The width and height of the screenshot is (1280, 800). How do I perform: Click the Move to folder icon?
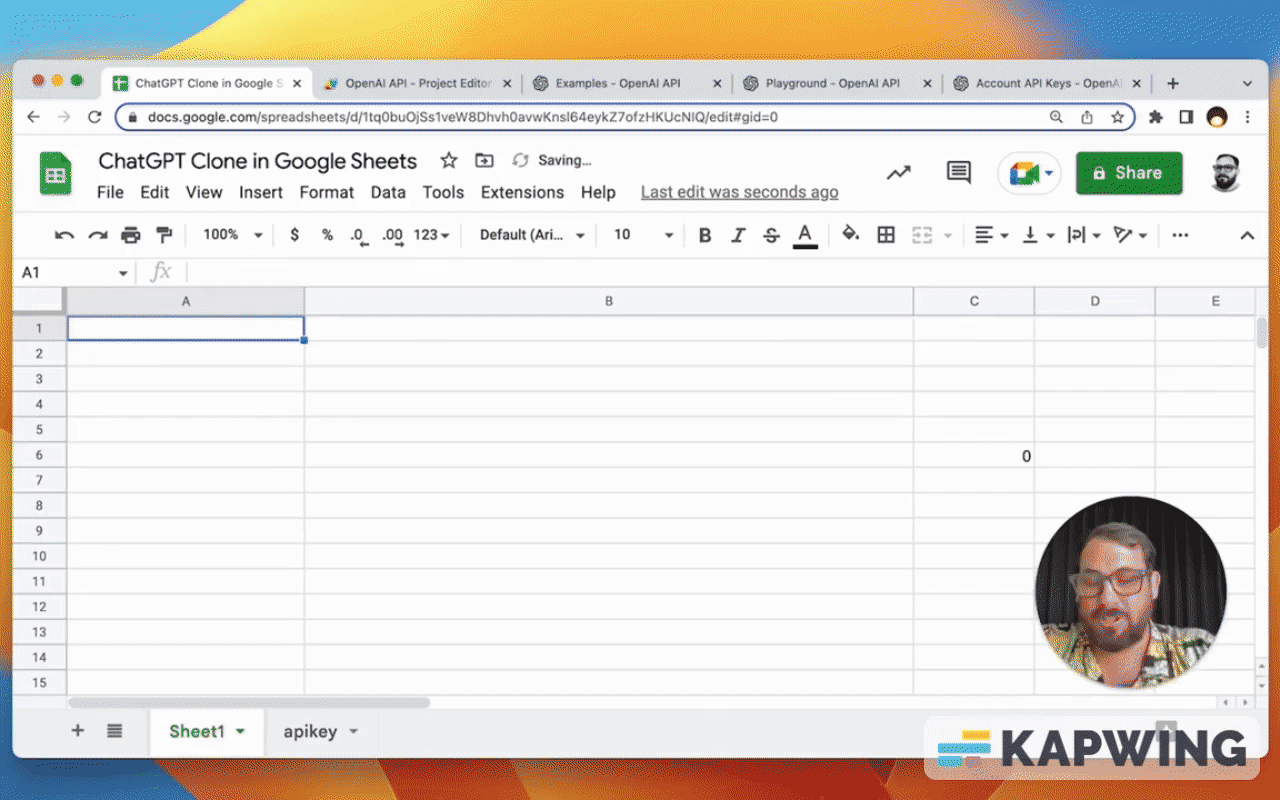coord(484,160)
